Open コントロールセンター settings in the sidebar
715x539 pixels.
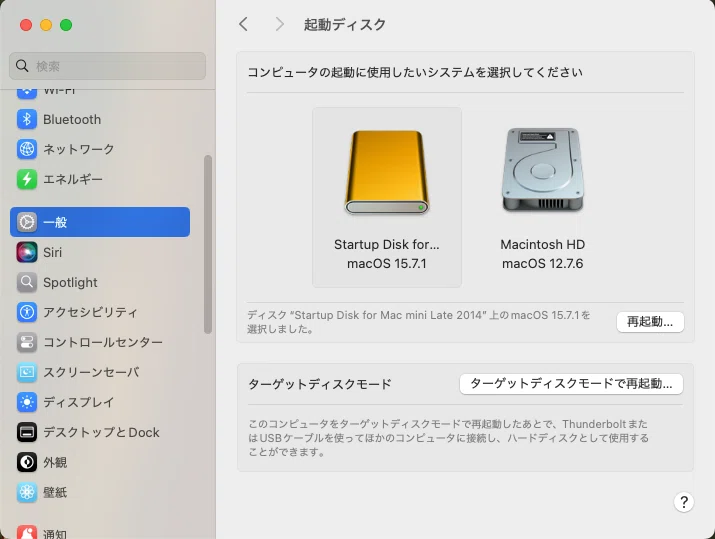(x=100, y=342)
